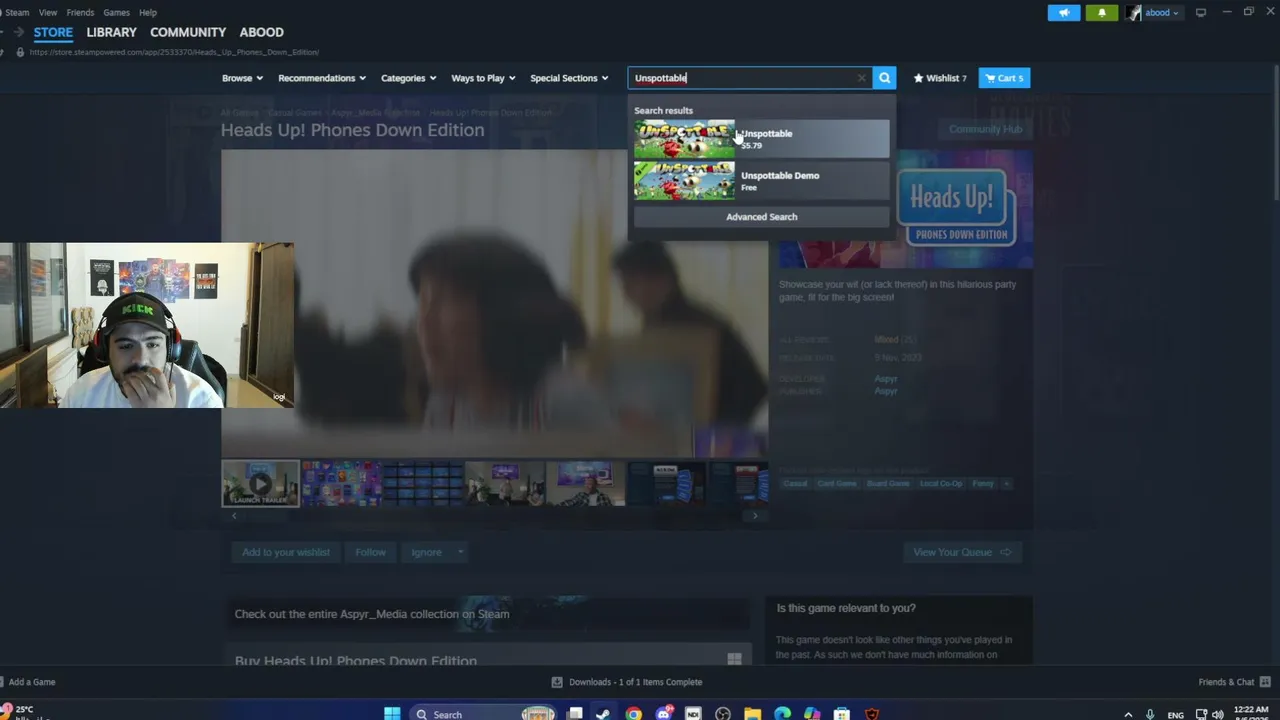This screenshot has height=720, width=1280.
Task: Open the weather widget showing 25°C
Action: (18, 712)
